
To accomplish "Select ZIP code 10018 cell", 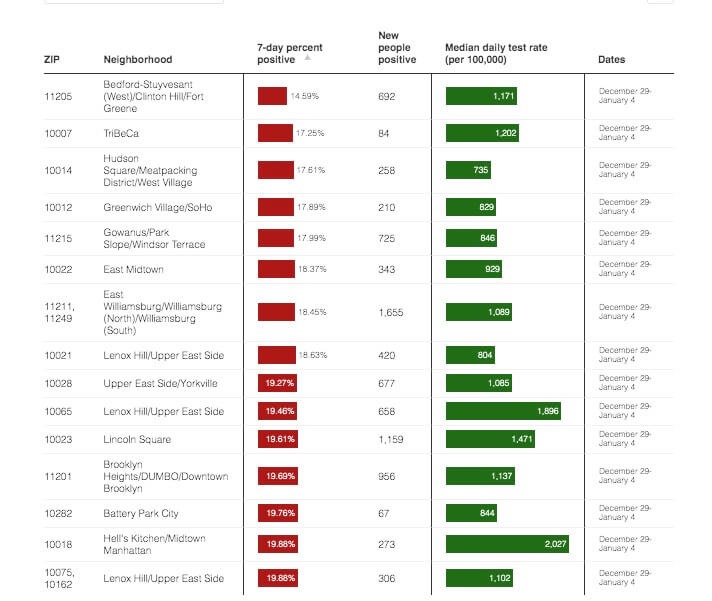I will click(x=58, y=544).
